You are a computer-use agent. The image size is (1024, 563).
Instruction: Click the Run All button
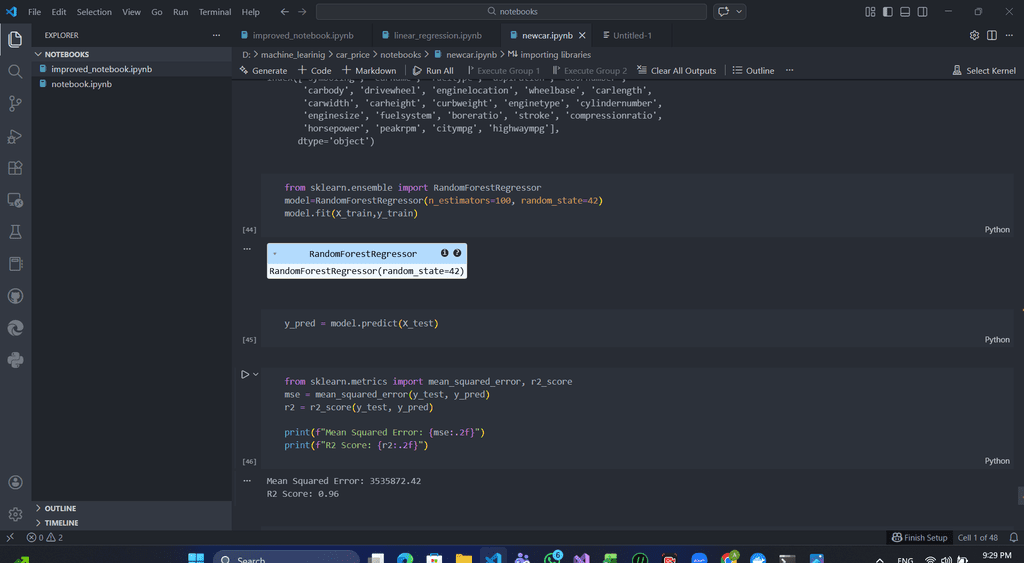pyautogui.click(x=433, y=71)
